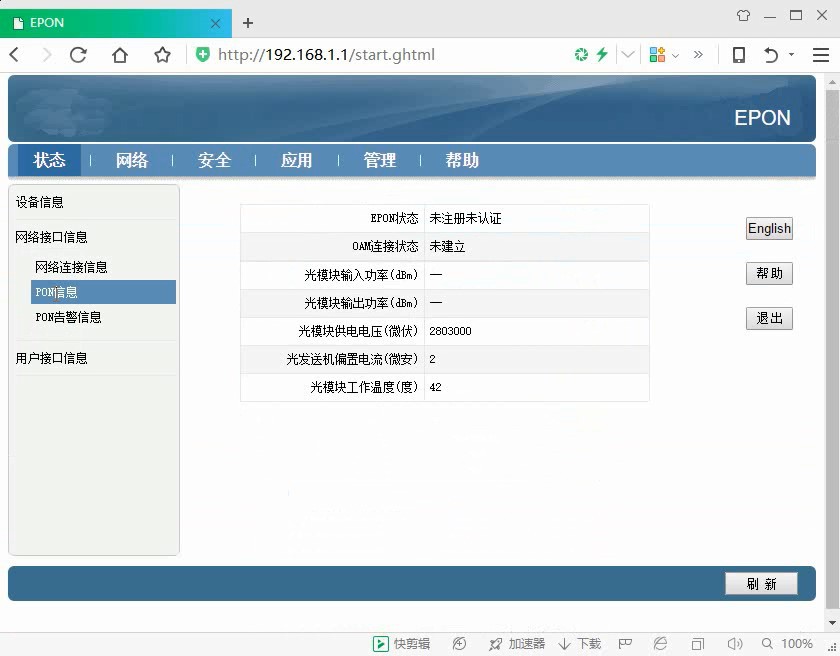This screenshot has height=656, width=840.
Task: Click the green shield security icon
Action: [202, 55]
